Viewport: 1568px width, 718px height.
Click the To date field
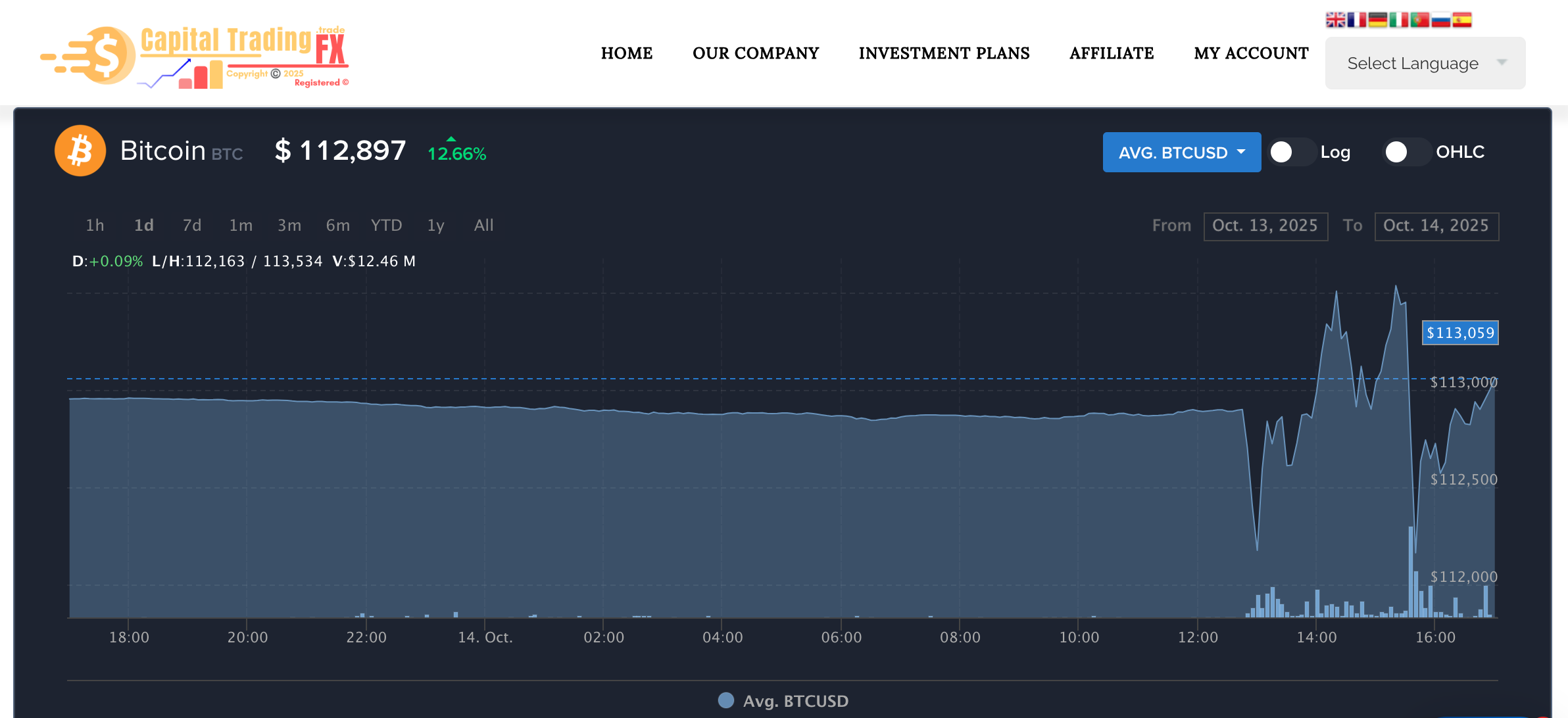[x=1436, y=226]
